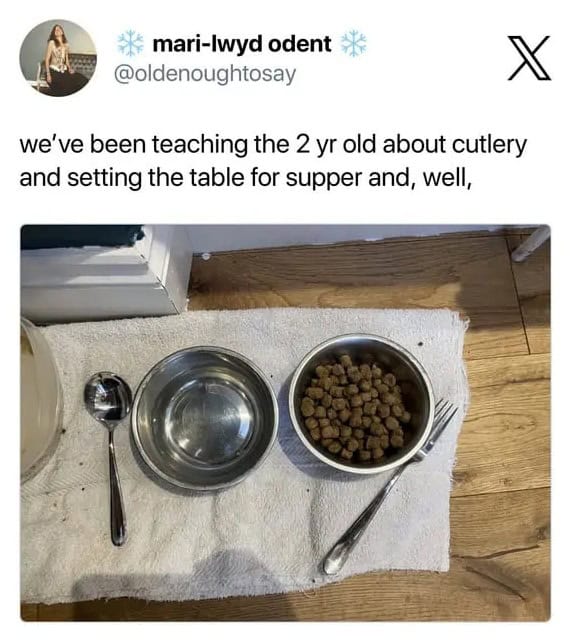This screenshot has height=644, width=585.
Task: Click the tweet text about cutlery
Action: [273, 161]
